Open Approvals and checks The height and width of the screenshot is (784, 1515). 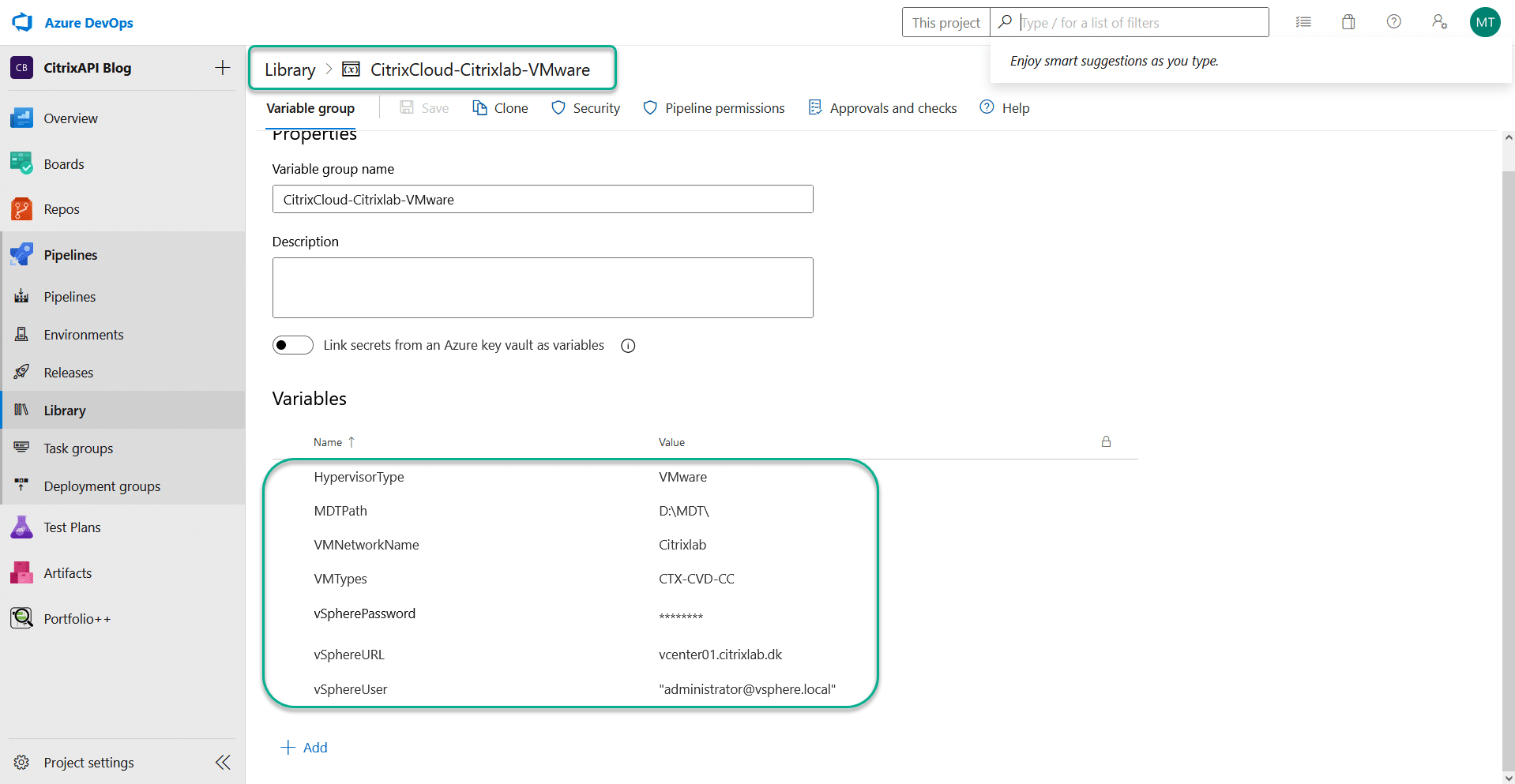coord(882,108)
